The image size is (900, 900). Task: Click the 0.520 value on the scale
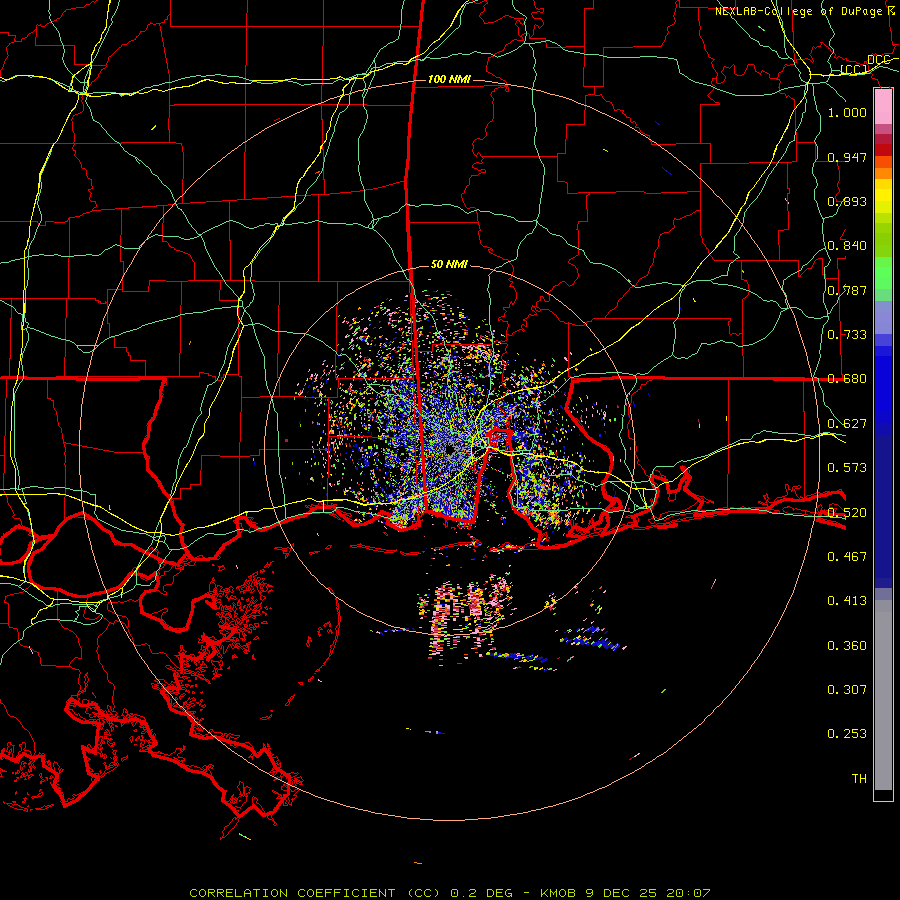coord(847,512)
